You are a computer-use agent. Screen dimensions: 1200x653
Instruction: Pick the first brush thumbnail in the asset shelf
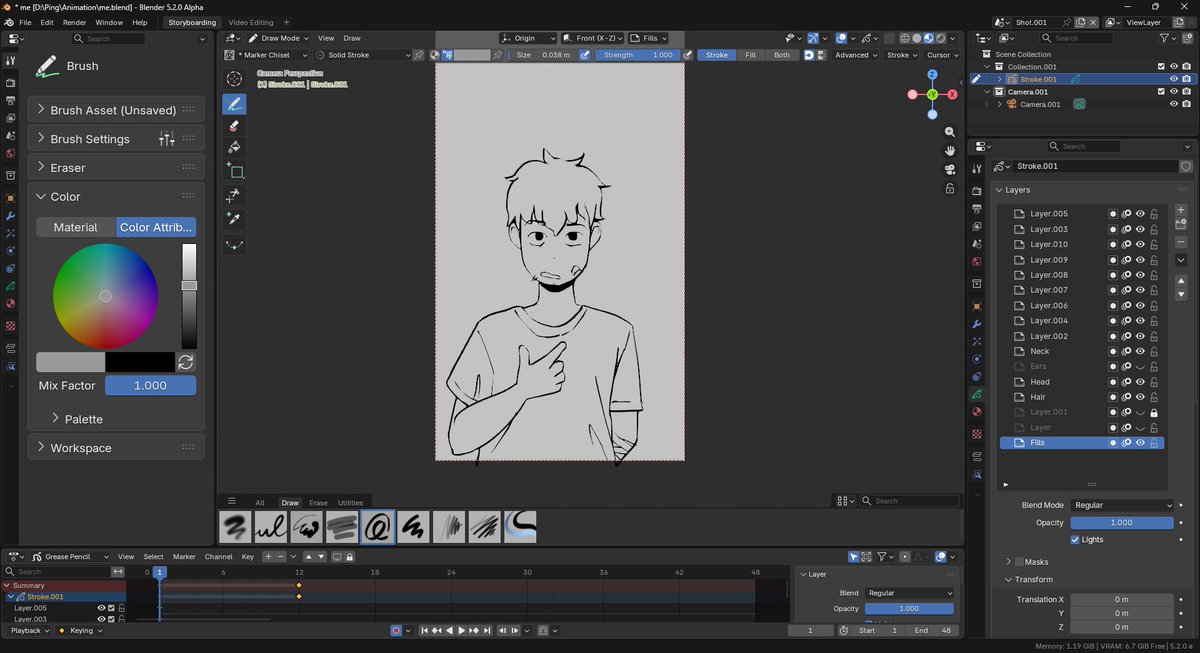236,526
